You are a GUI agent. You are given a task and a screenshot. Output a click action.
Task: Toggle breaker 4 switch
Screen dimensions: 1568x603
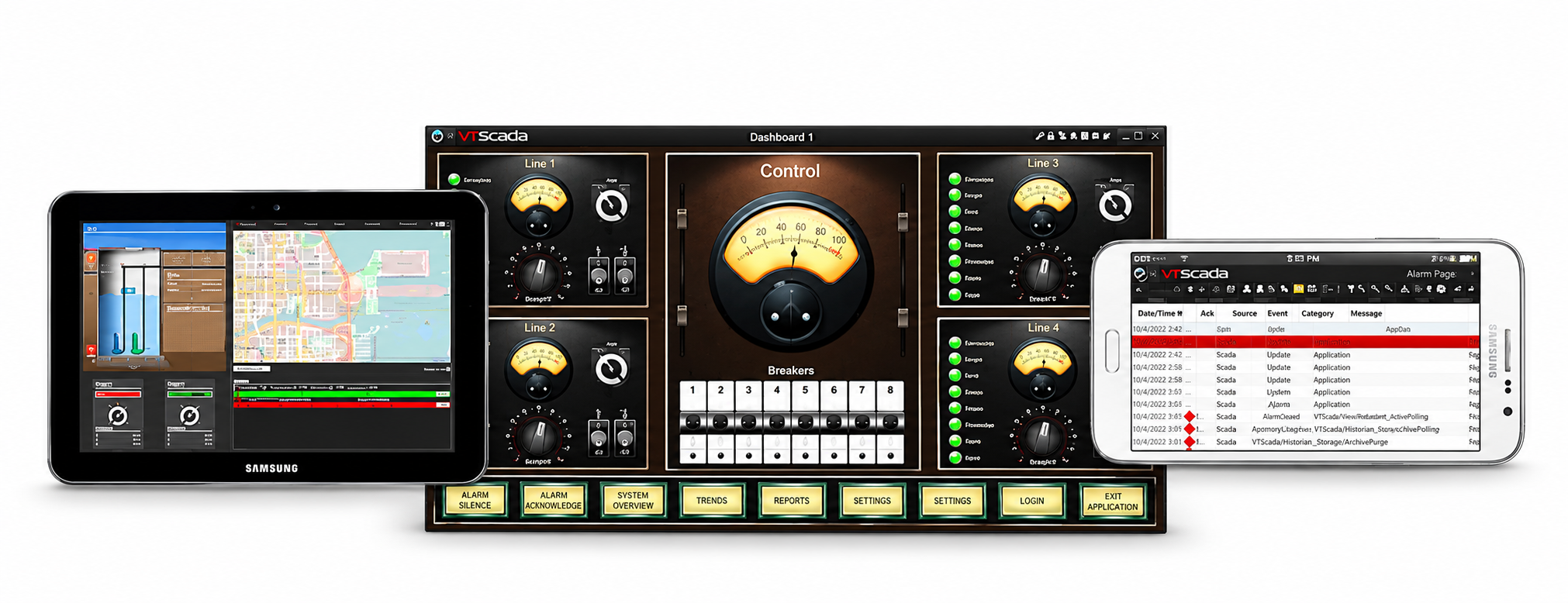point(777,422)
